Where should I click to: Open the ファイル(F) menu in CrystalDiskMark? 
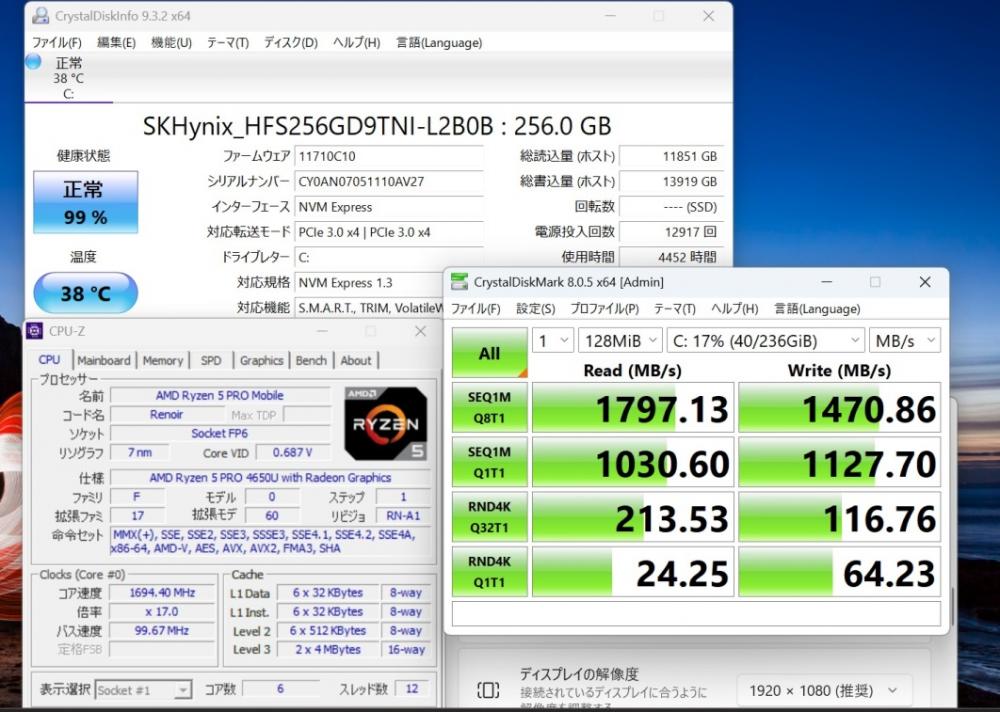click(476, 309)
